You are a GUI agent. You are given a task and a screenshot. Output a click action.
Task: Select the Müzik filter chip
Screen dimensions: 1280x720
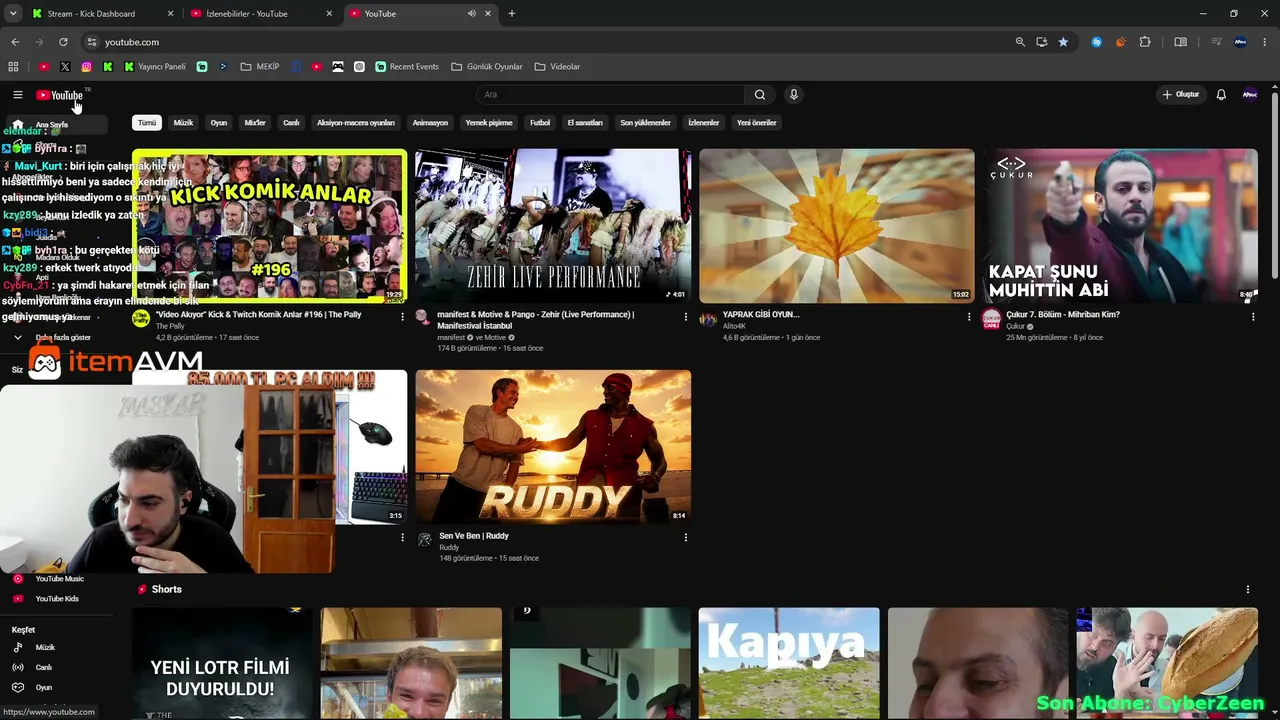click(183, 123)
